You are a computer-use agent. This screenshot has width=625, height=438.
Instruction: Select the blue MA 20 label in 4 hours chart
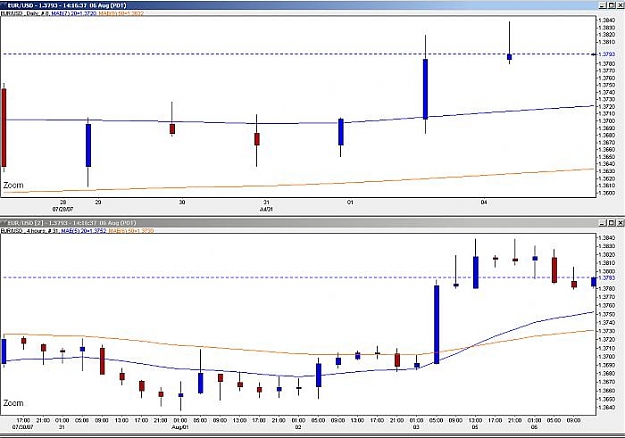click(84, 230)
